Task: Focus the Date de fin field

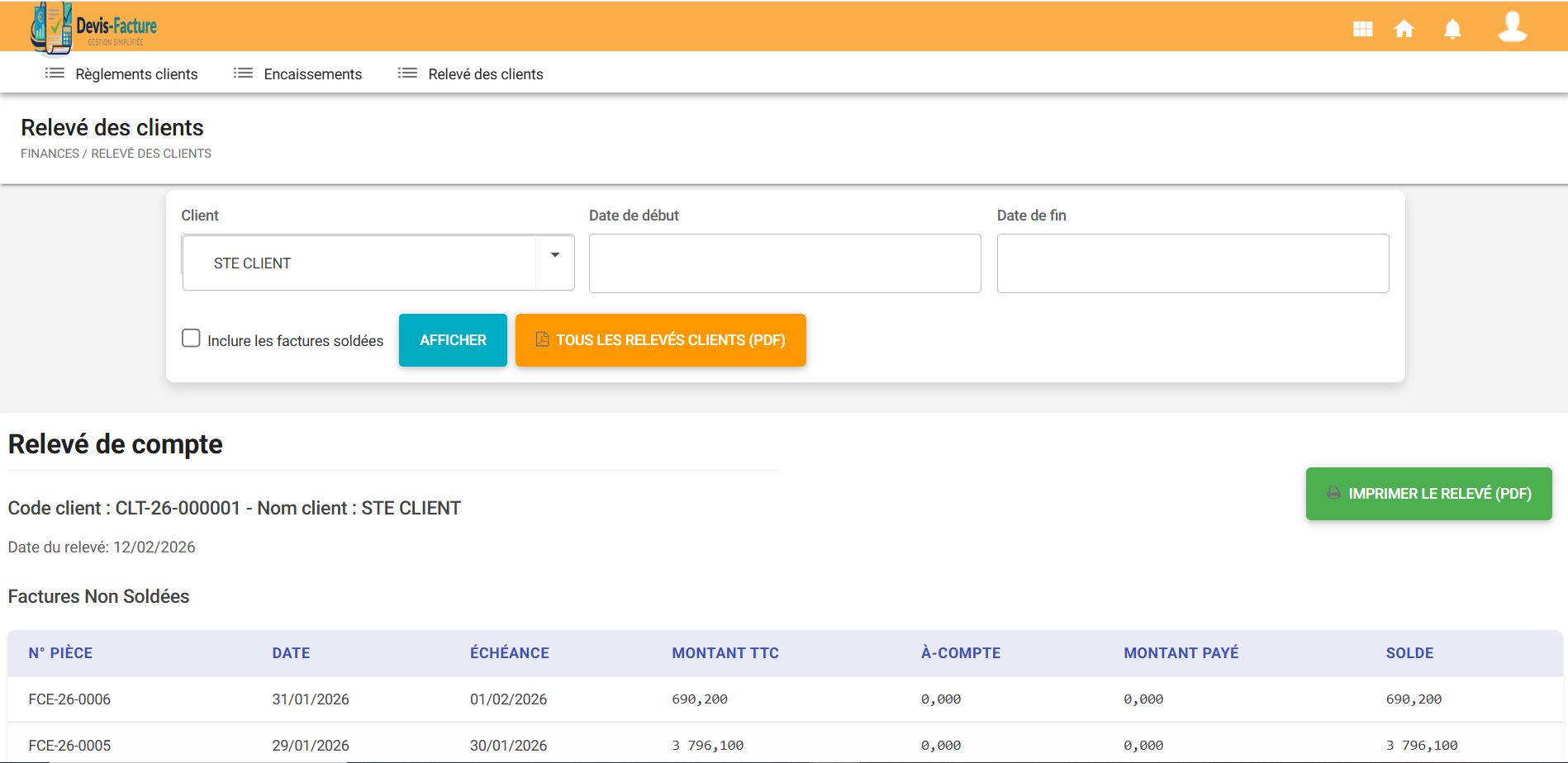Action: (1192, 263)
